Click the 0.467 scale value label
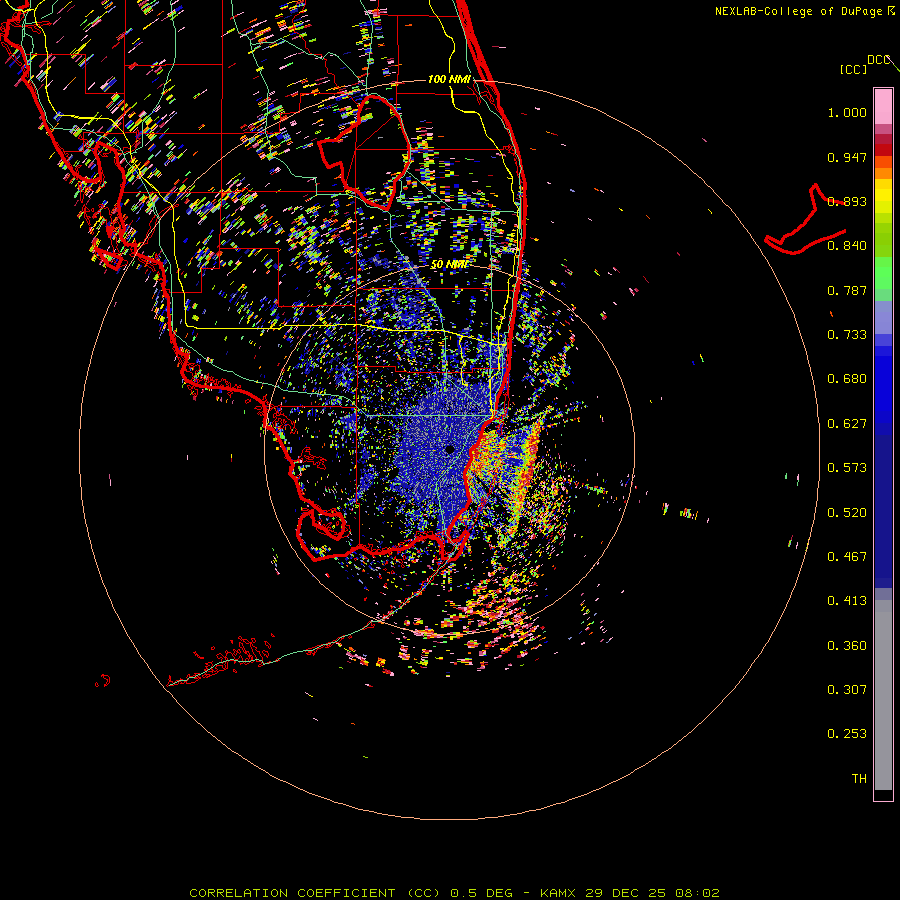Image resolution: width=900 pixels, height=900 pixels. [847, 557]
